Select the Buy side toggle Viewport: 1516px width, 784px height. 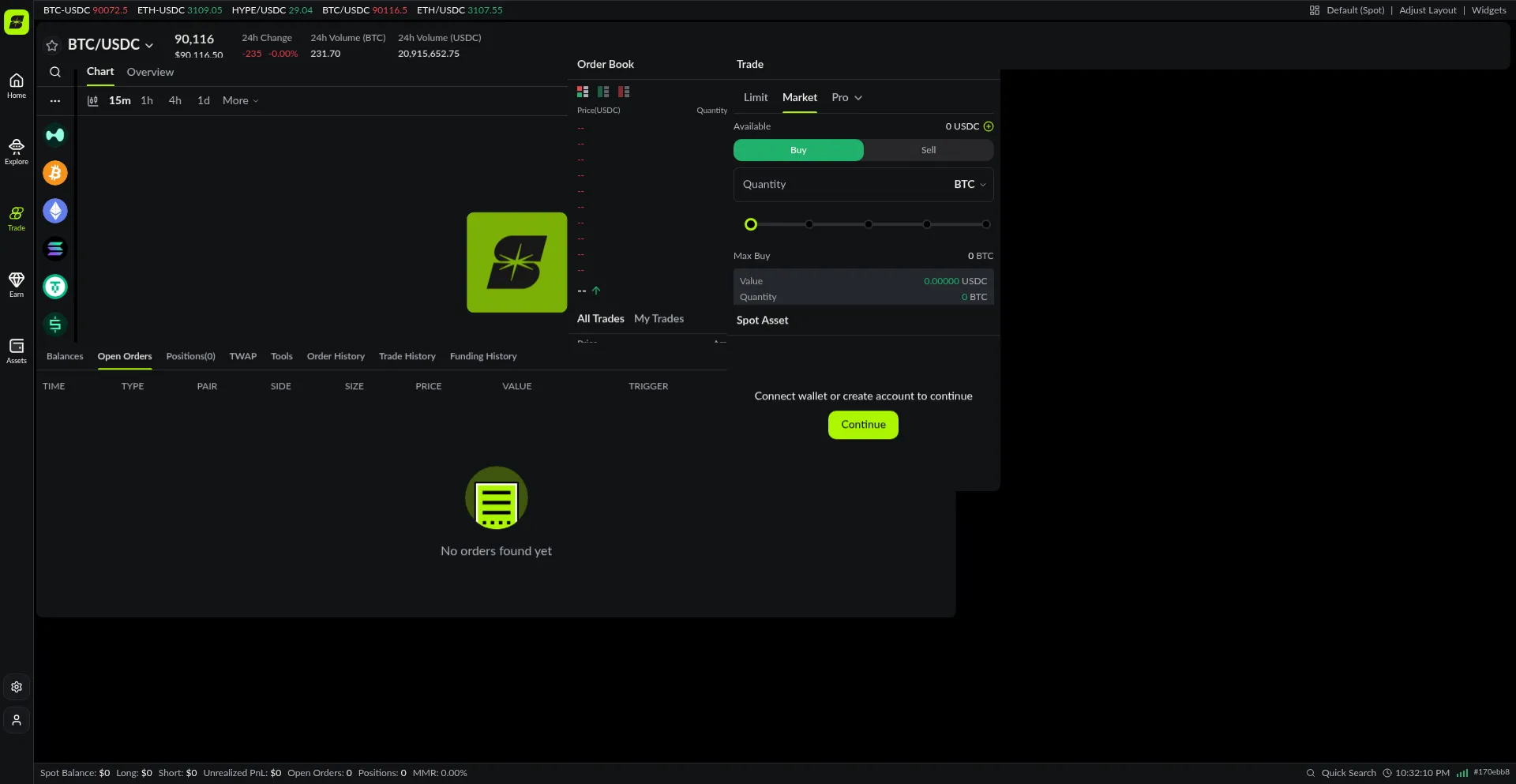click(x=798, y=150)
